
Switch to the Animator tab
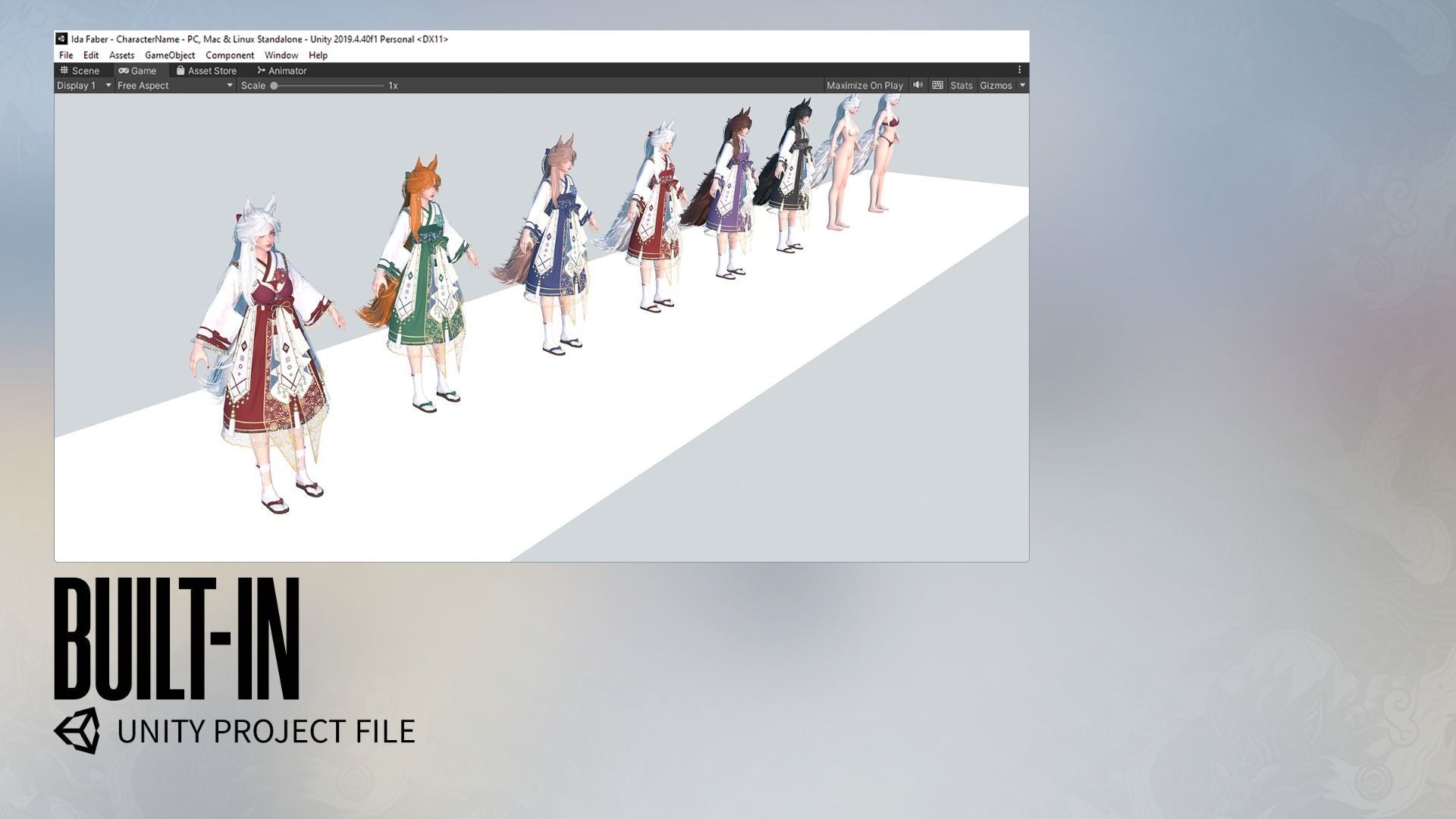tap(281, 71)
